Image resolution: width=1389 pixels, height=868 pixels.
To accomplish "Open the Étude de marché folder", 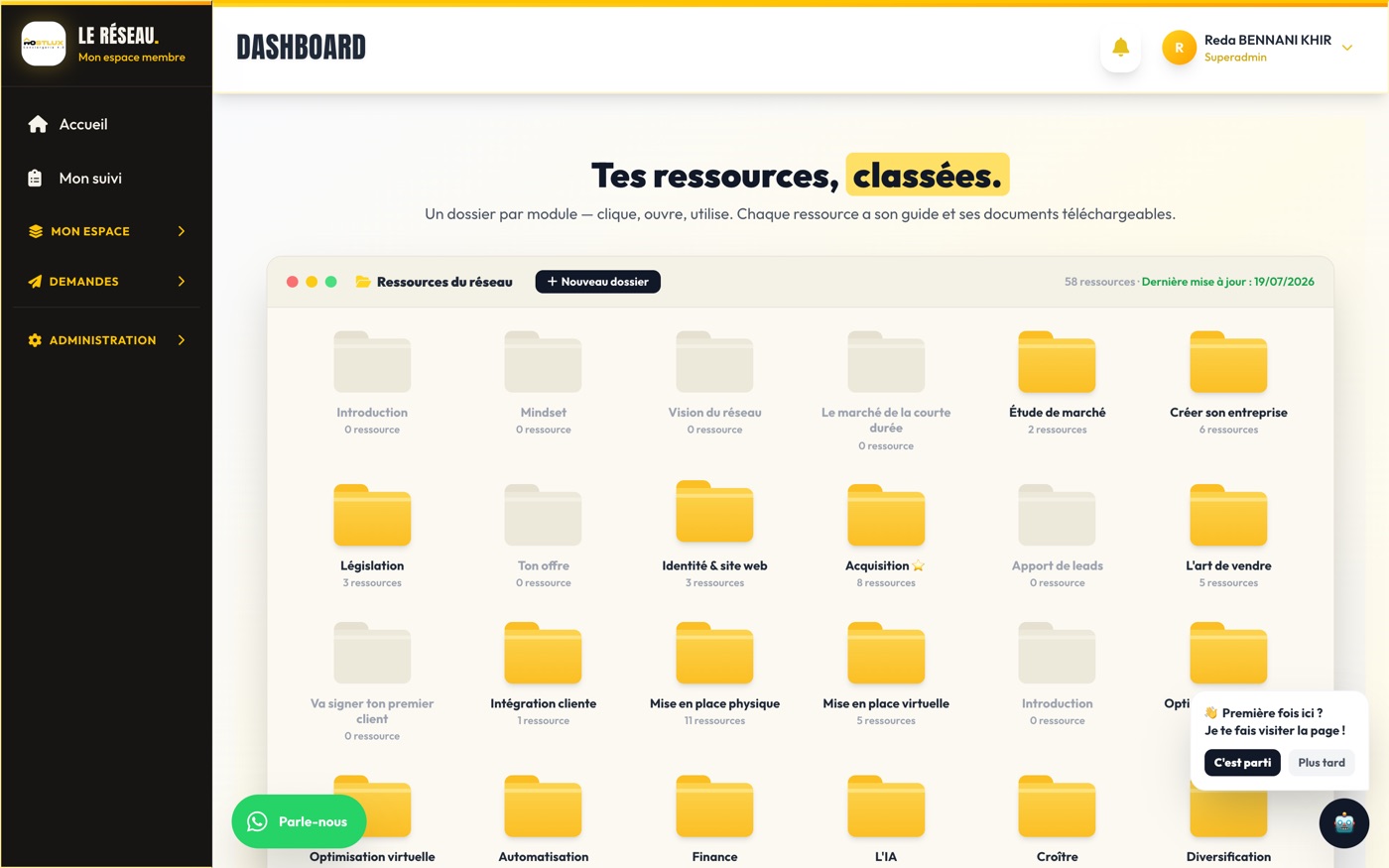I will click(x=1058, y=383).
